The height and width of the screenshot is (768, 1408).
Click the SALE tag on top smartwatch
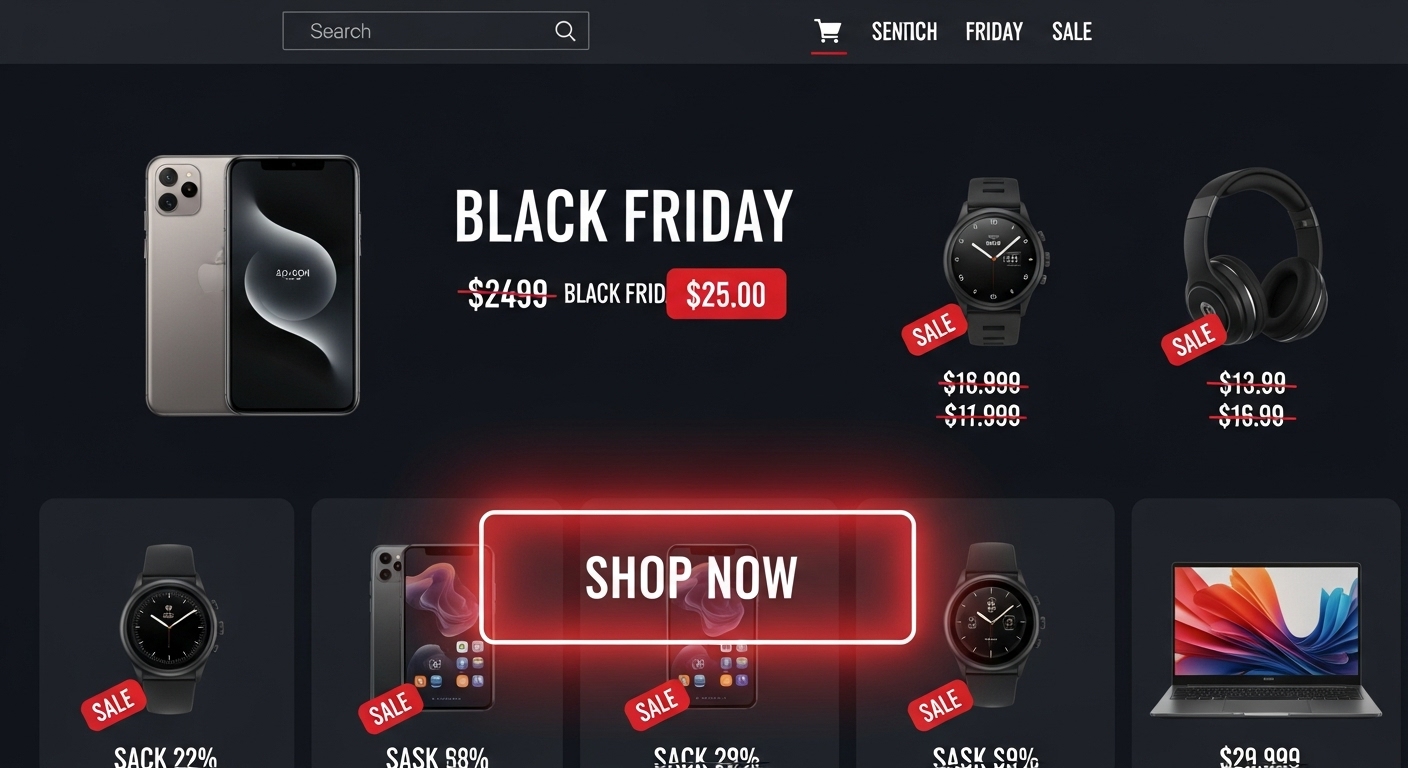935,330
